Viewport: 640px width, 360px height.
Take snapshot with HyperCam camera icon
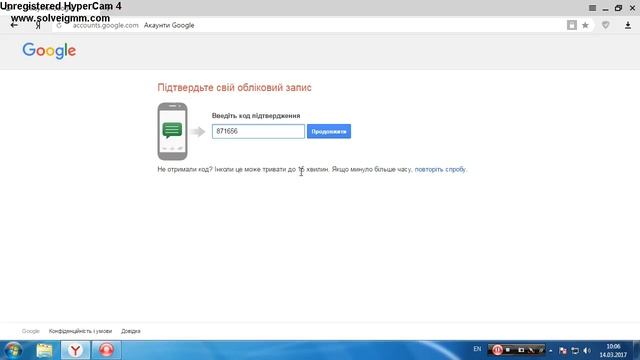(521, 350)
